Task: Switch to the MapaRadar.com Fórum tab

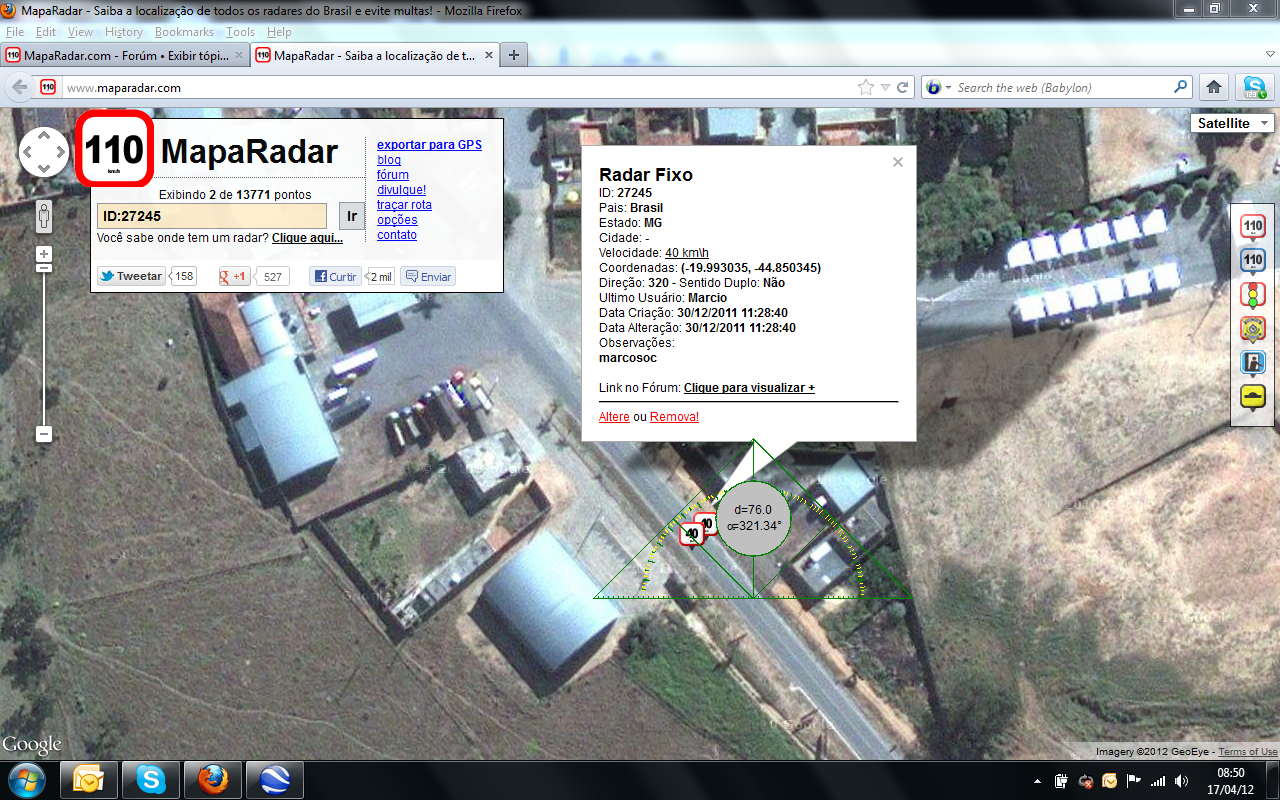Action: [x=125, y=55]
